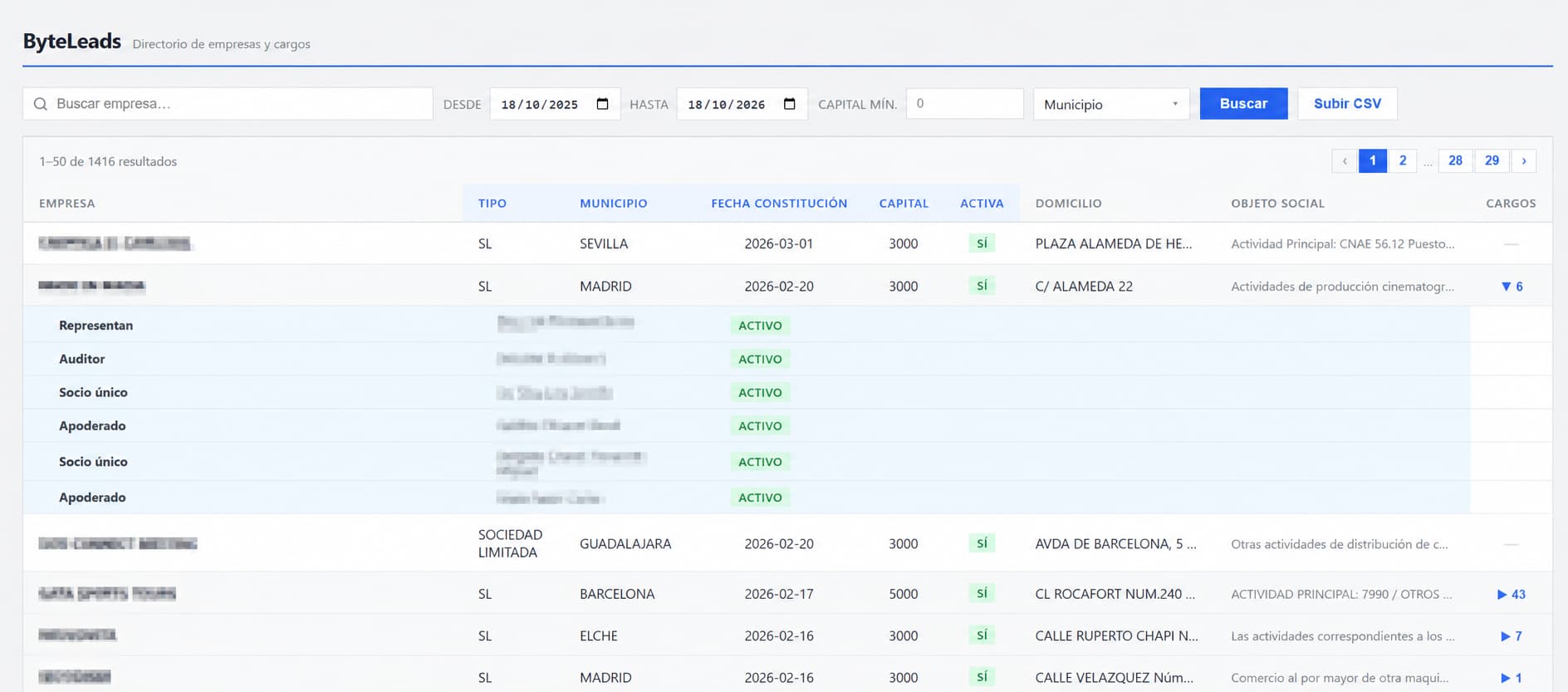Sort by the Municipio column header
The height and width of the screenshot is (692, 1568).
[x=614, y=204]
